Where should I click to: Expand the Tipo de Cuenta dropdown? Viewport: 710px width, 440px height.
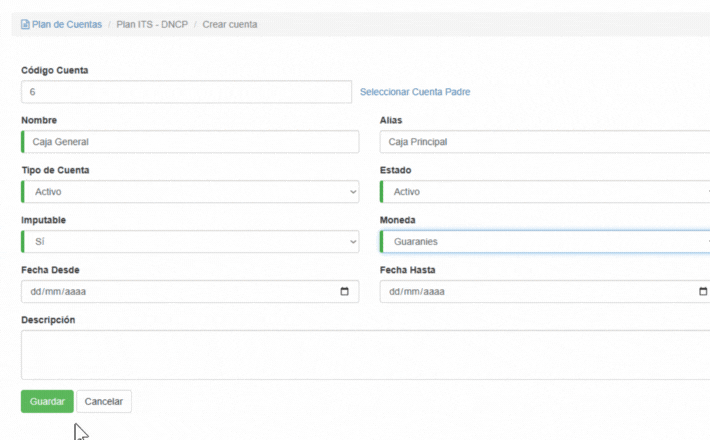190,192
